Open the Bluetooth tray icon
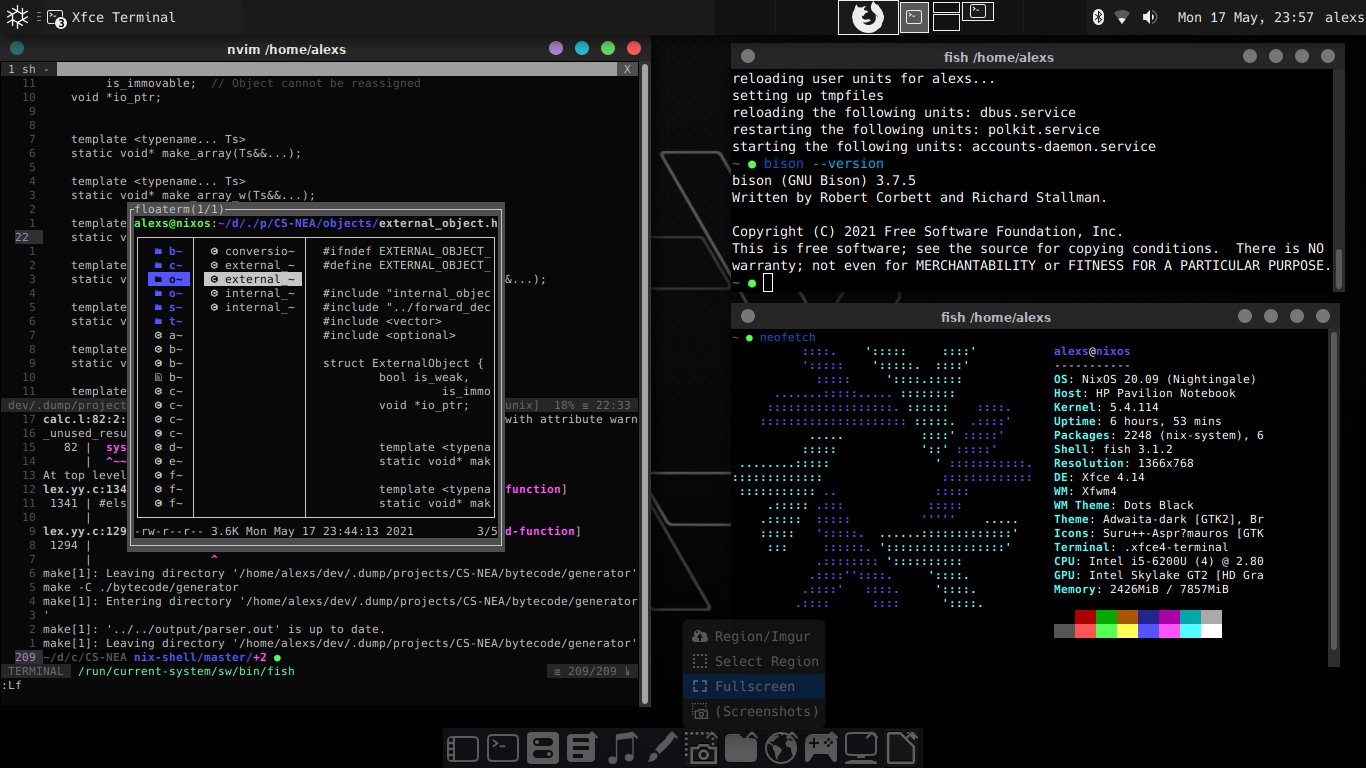This screenshot has height=768, width=1366. click(x=1096, y=17)
